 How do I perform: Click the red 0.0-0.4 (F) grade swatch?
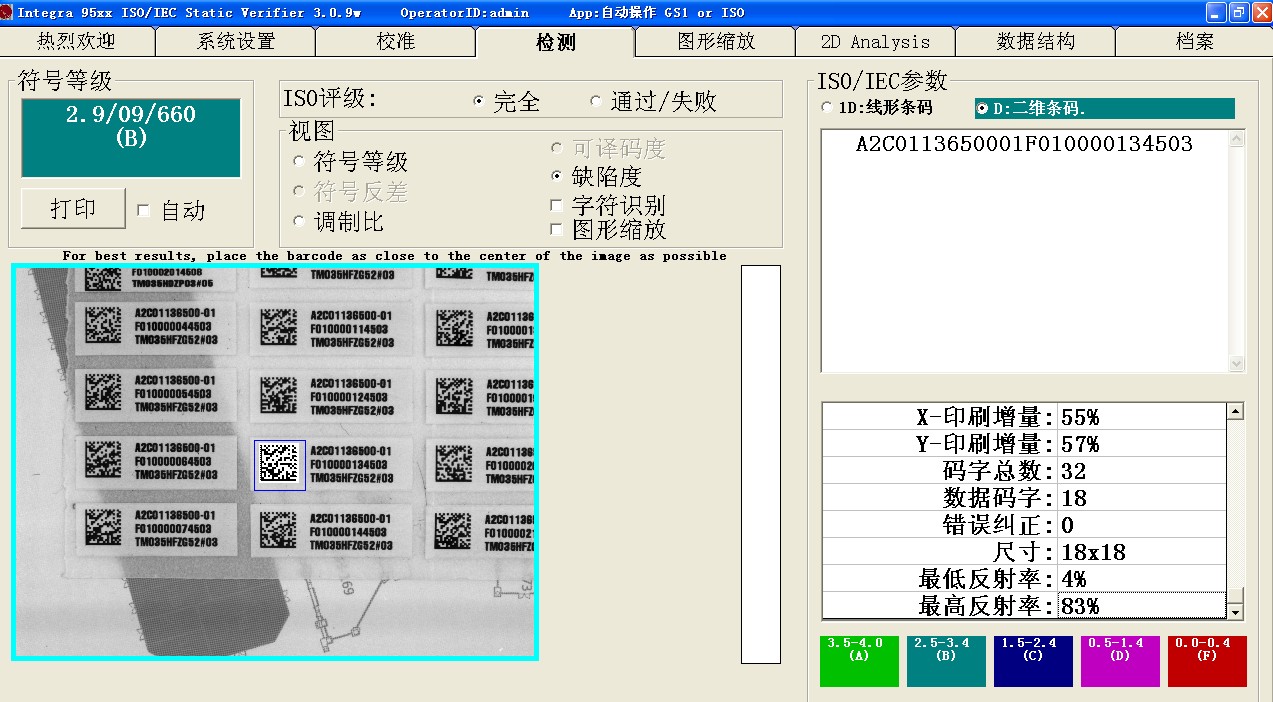pyautogui.click(x=1207, y=662)
